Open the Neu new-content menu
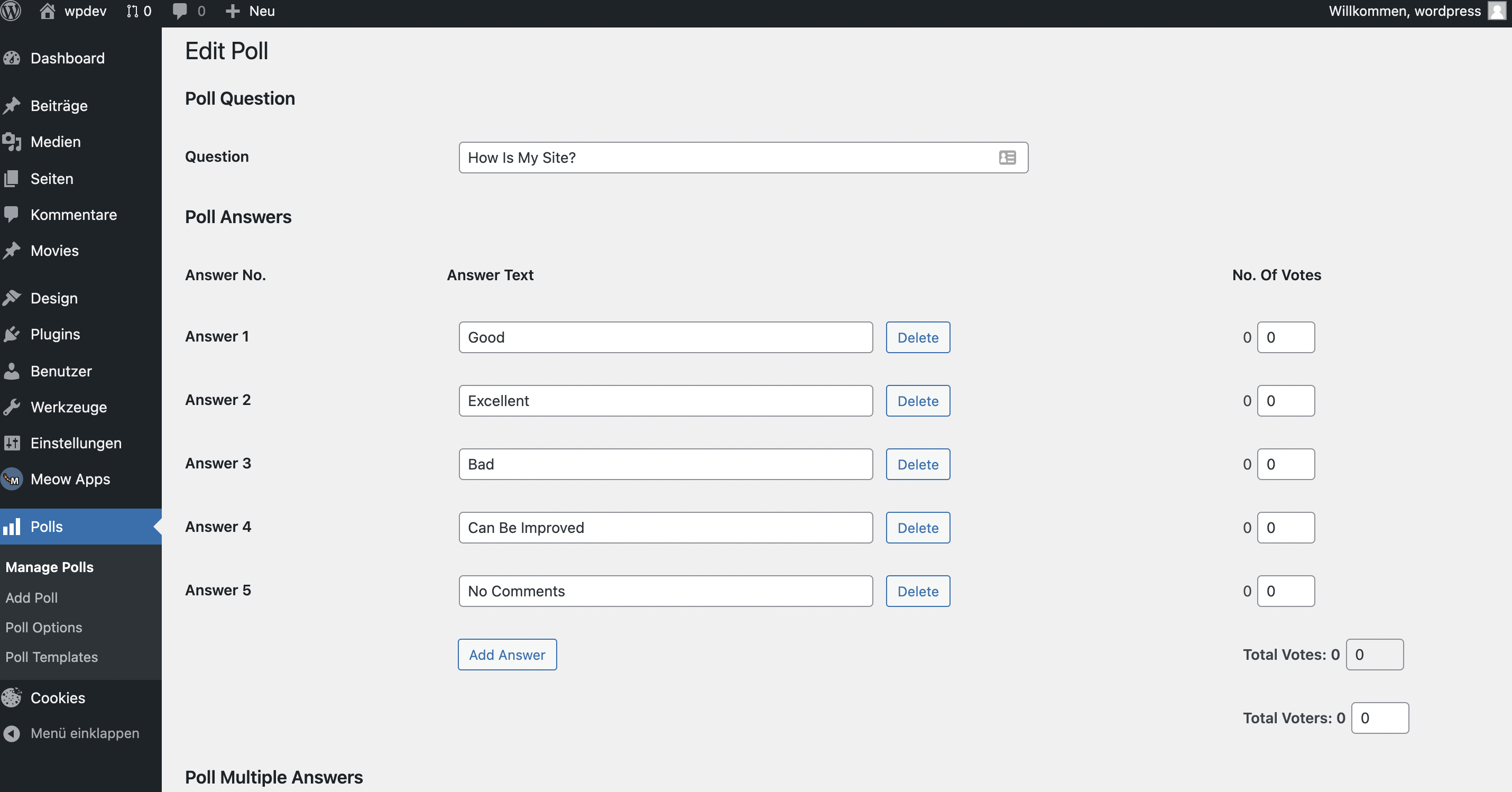The width and height of the screenshot is (1512, 792). click(x=251, y=11)
